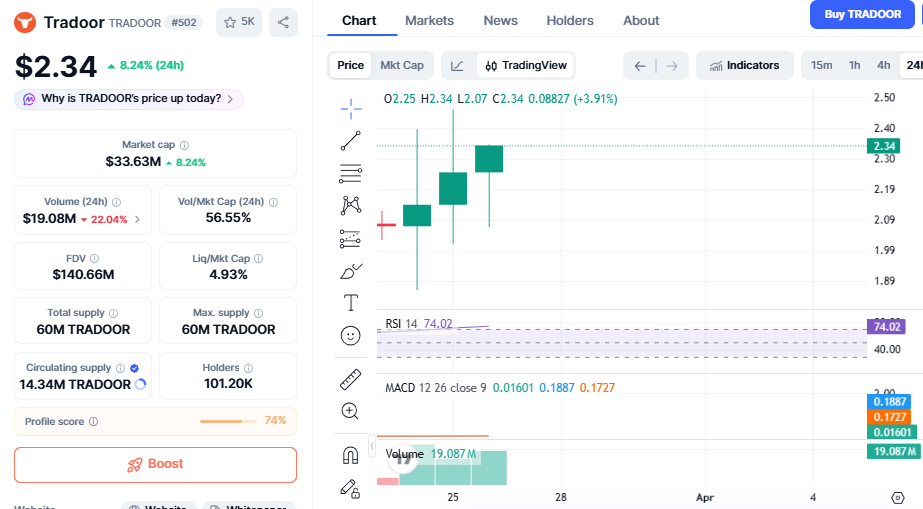Click the verified circulating supply badge
Screen dimensions: 923x509
click(x=134, y=368)
